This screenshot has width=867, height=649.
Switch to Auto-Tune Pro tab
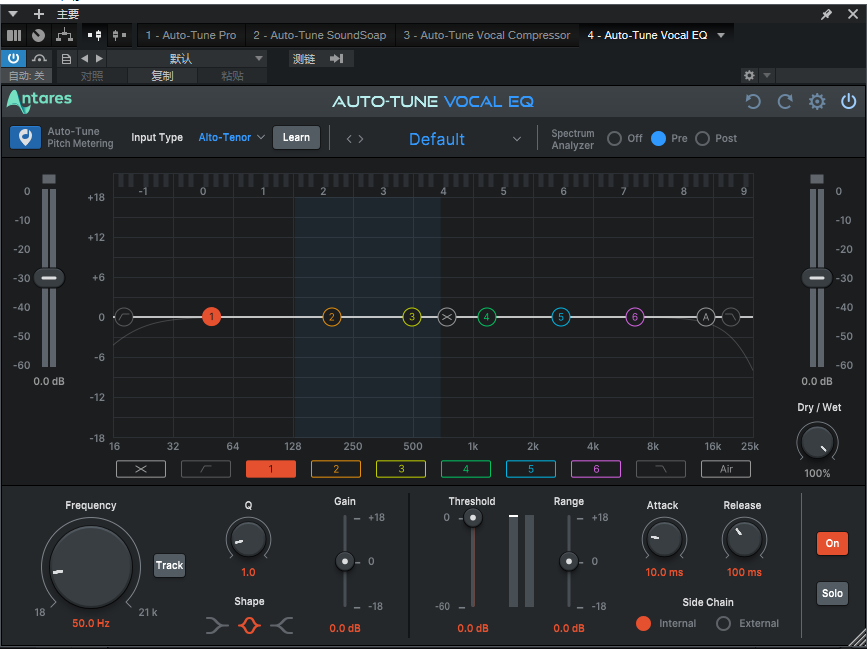191,35
